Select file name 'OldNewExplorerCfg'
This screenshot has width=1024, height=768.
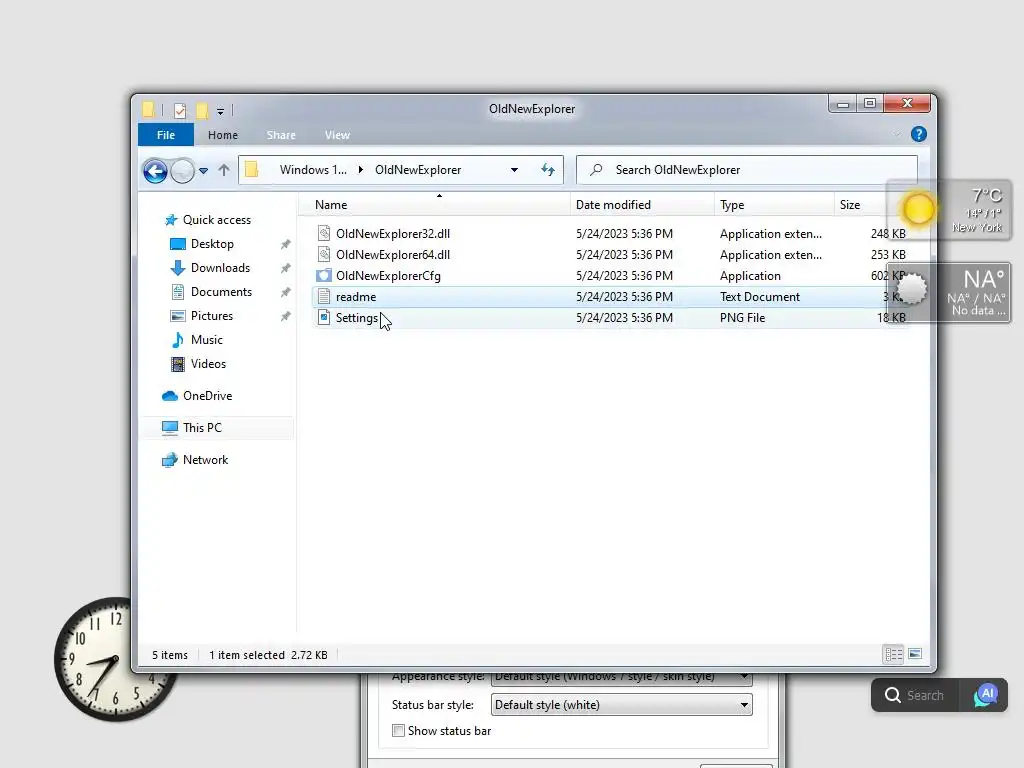[388, 276]
